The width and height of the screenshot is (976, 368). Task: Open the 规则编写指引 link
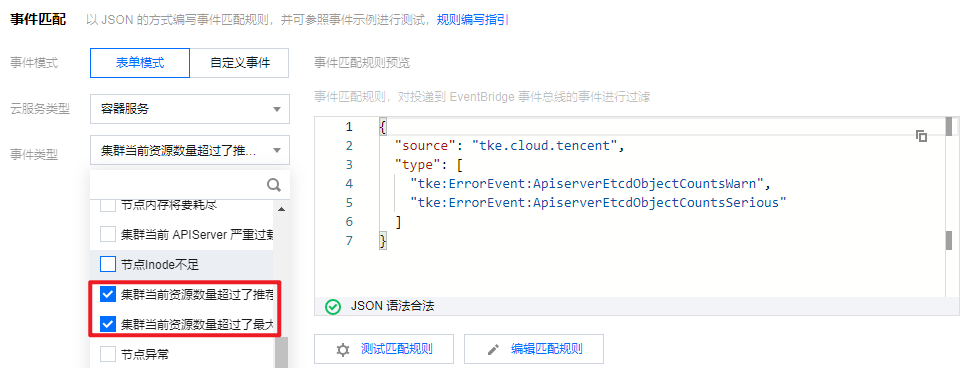(x=472, y=20)
